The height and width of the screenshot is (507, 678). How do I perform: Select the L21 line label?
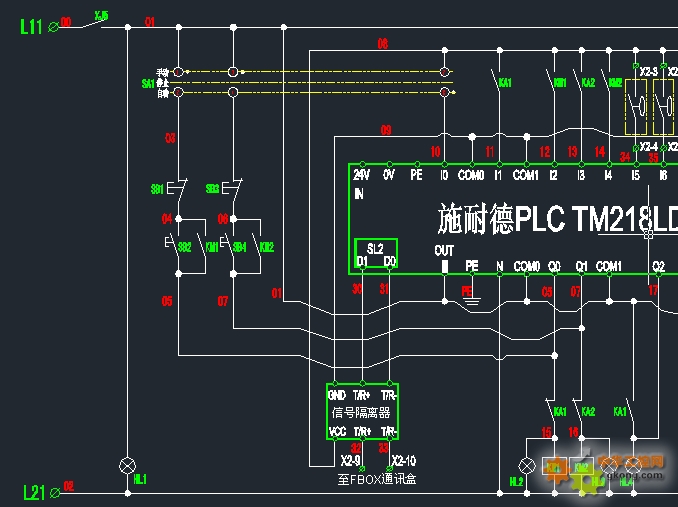34,493
